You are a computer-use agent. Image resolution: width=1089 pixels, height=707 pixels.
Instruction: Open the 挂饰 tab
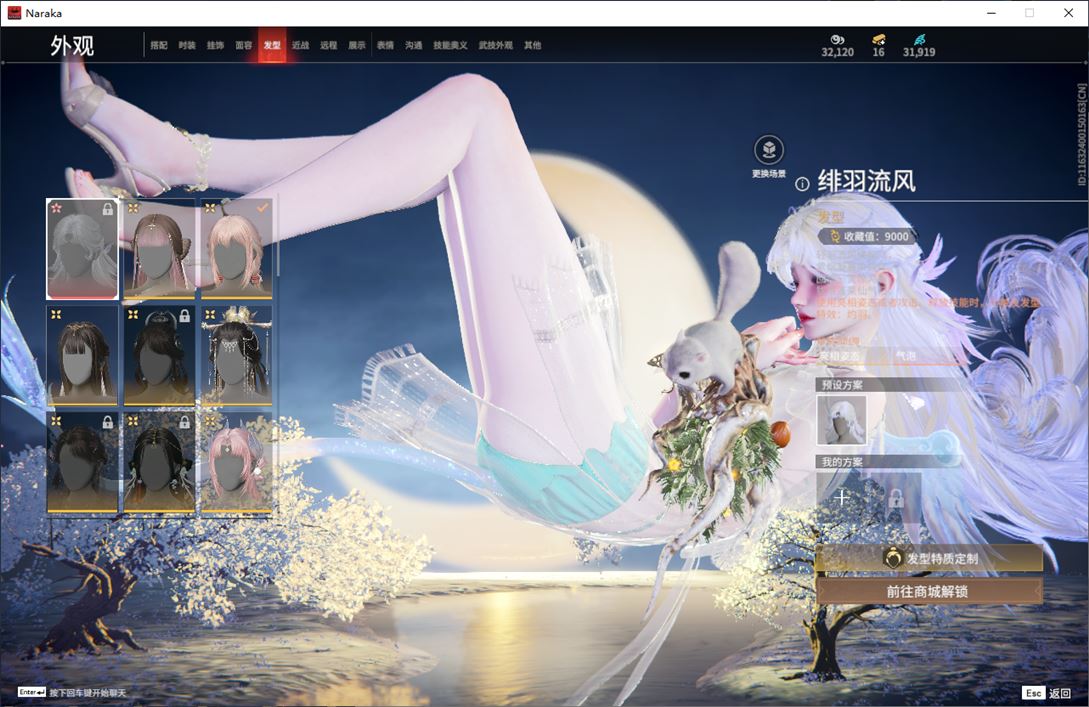tap(215, 45)
